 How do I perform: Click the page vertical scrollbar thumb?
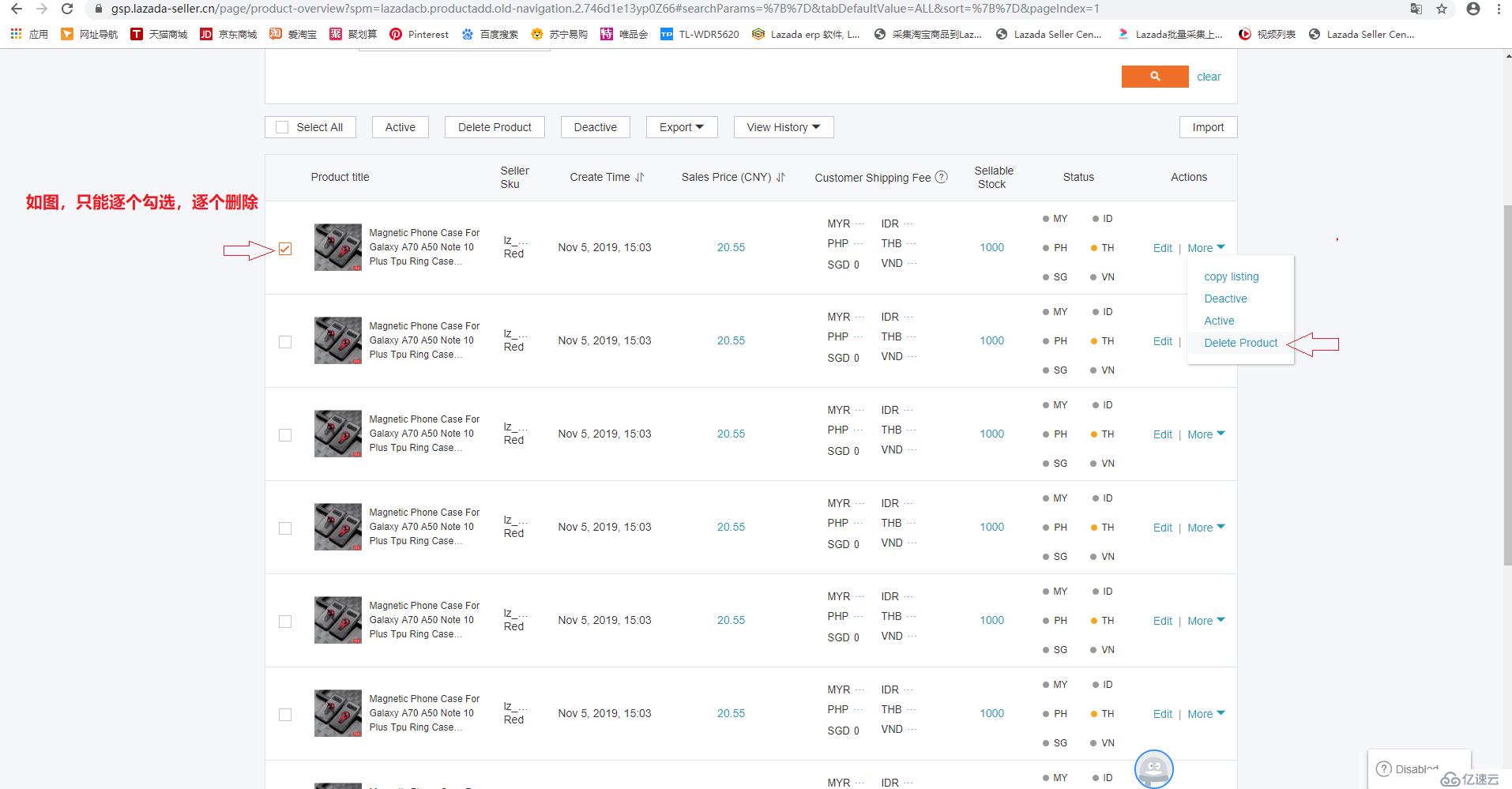1507,385
